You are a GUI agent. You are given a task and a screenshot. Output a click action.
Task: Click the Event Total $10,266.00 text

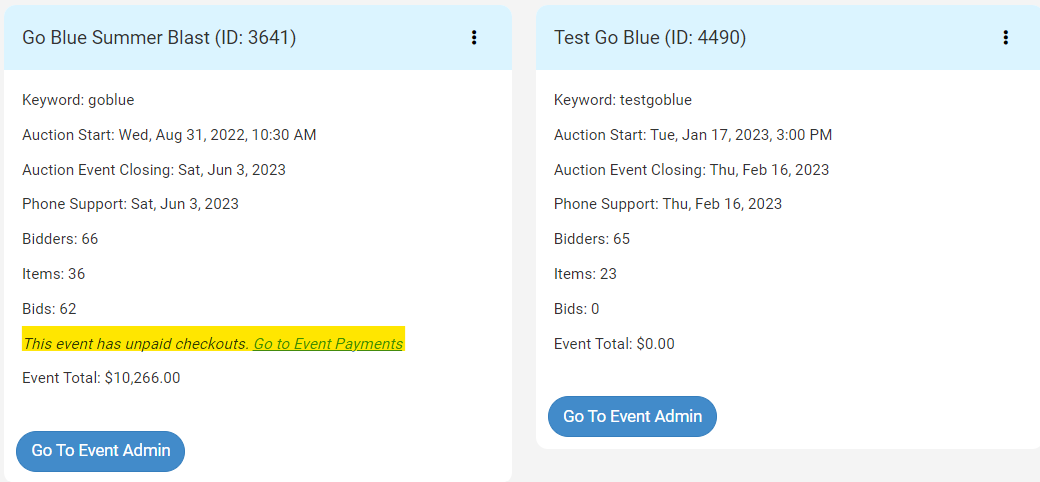(x=101, y=378)
